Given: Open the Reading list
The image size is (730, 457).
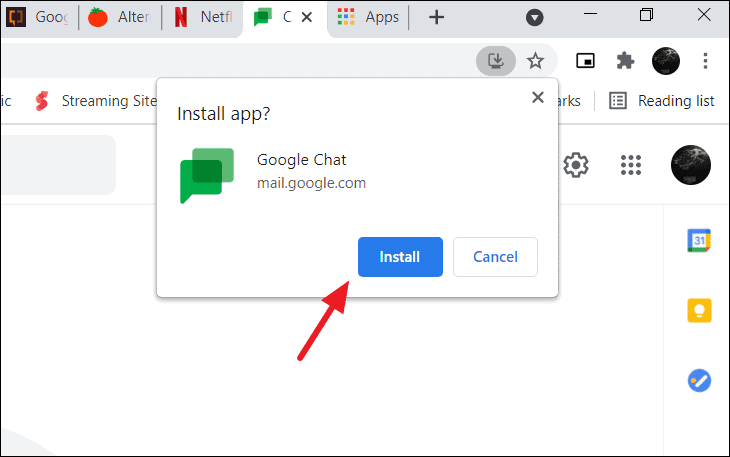Looking at the screenshot, I should tap(662, 101).
